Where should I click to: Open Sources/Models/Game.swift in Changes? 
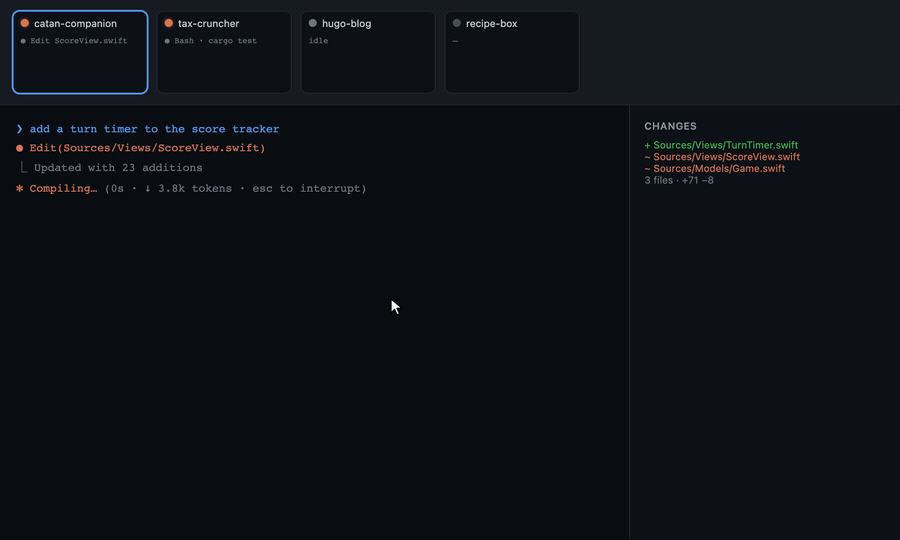click(715, 168)
